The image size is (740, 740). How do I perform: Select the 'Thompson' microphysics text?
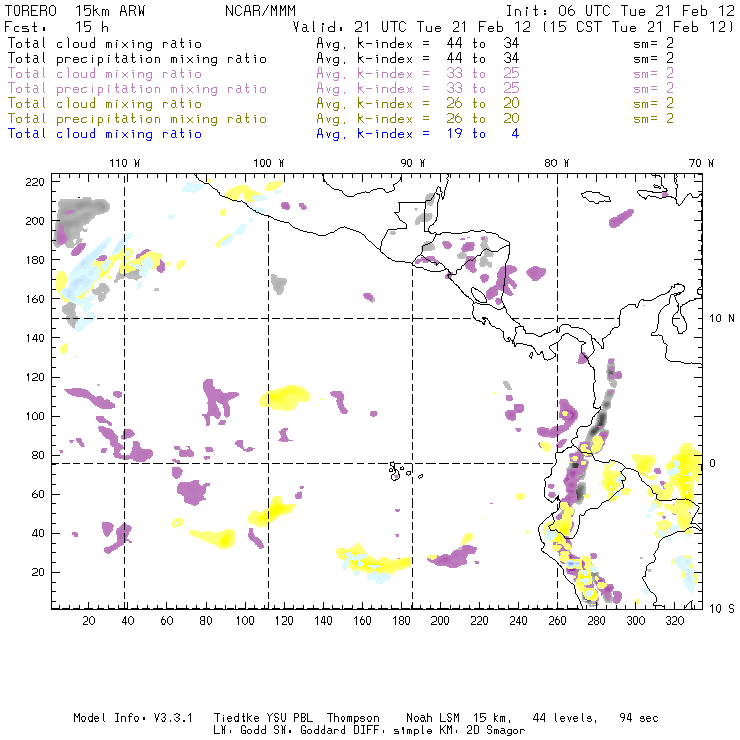353,718
